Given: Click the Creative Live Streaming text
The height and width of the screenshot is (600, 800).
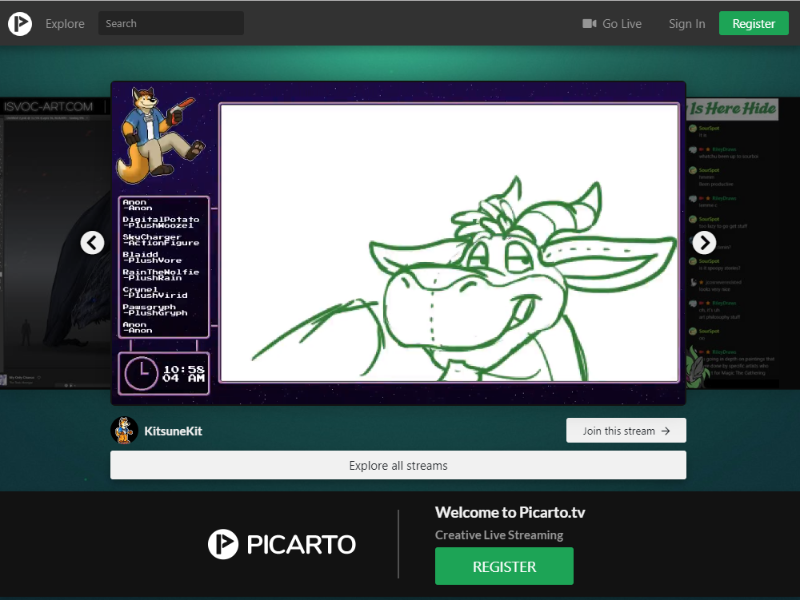Looking at the screenshot, I should click(499, 535).
